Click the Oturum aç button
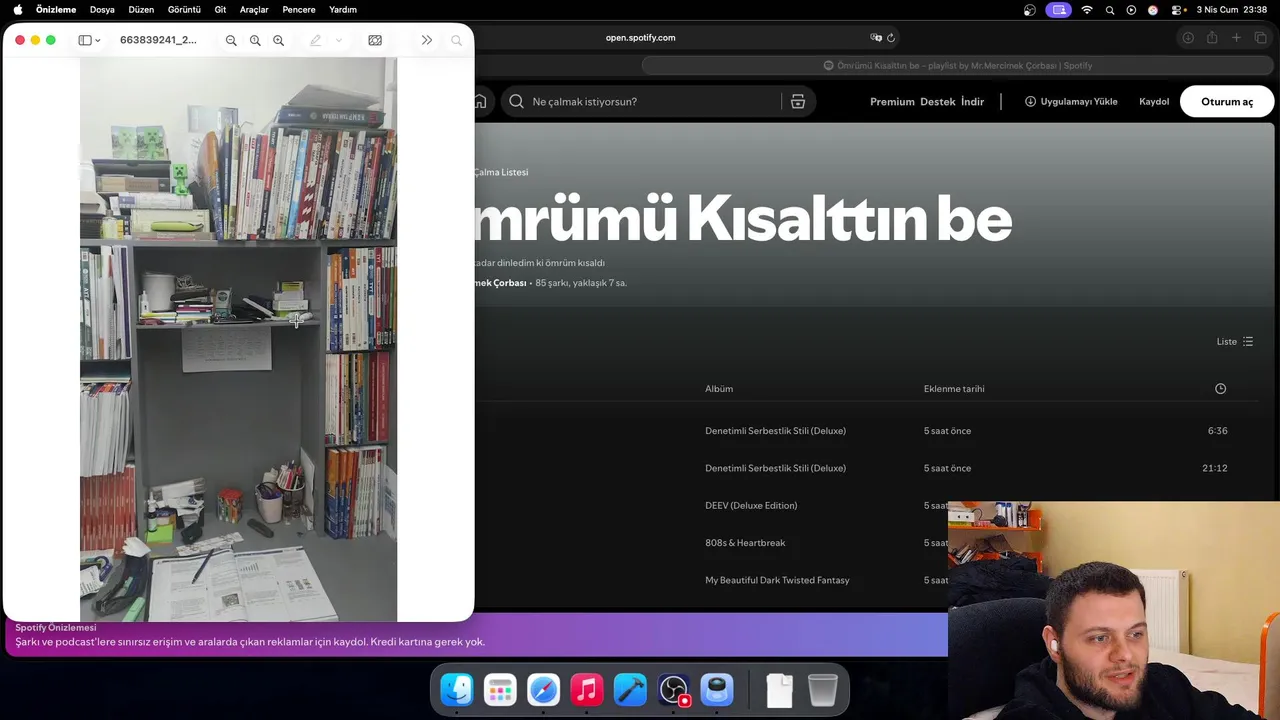Image resolution: width=1280 pixels, height=720 pixels. tap(1227, 102)
